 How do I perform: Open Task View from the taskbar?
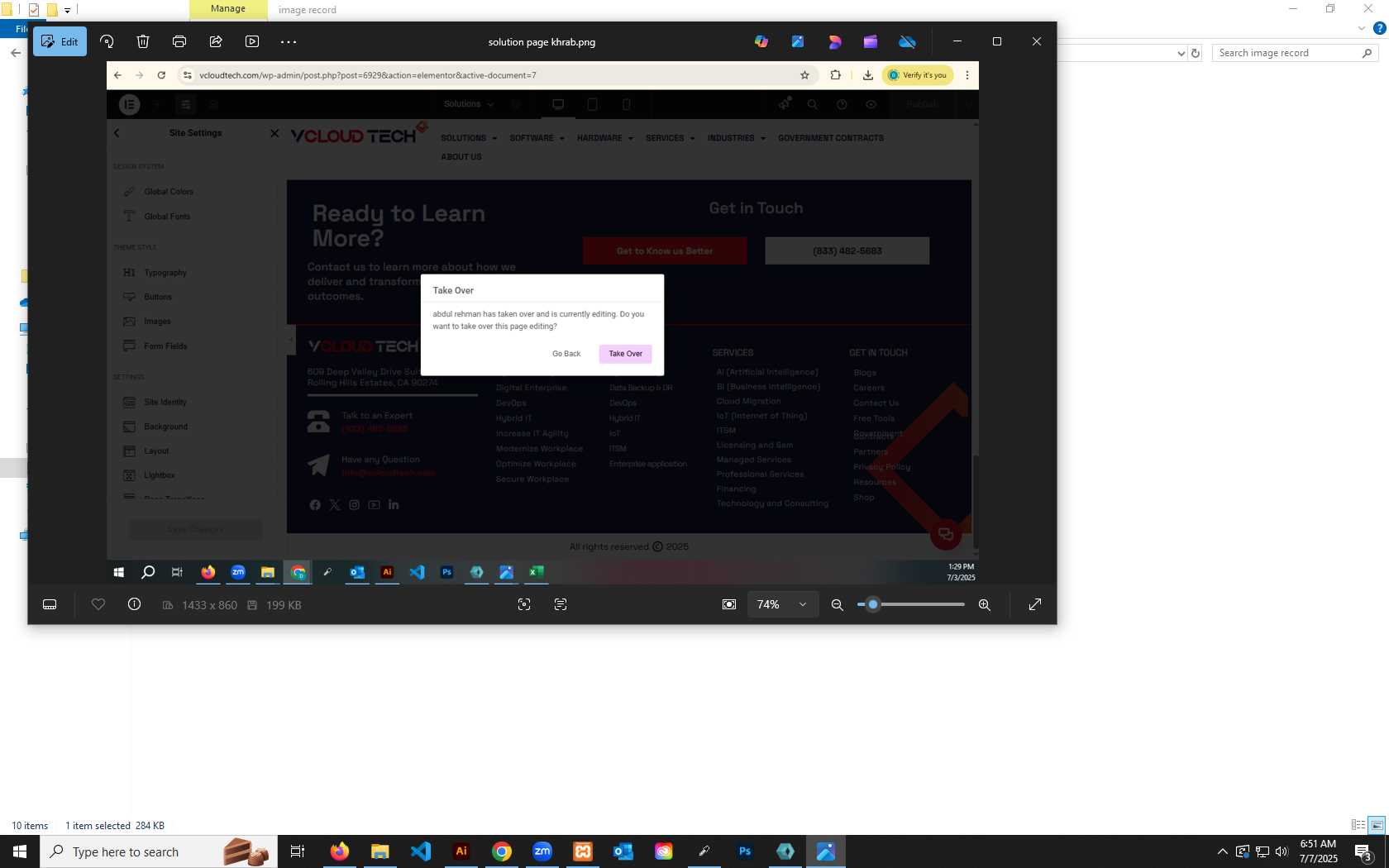pos(298,851)
